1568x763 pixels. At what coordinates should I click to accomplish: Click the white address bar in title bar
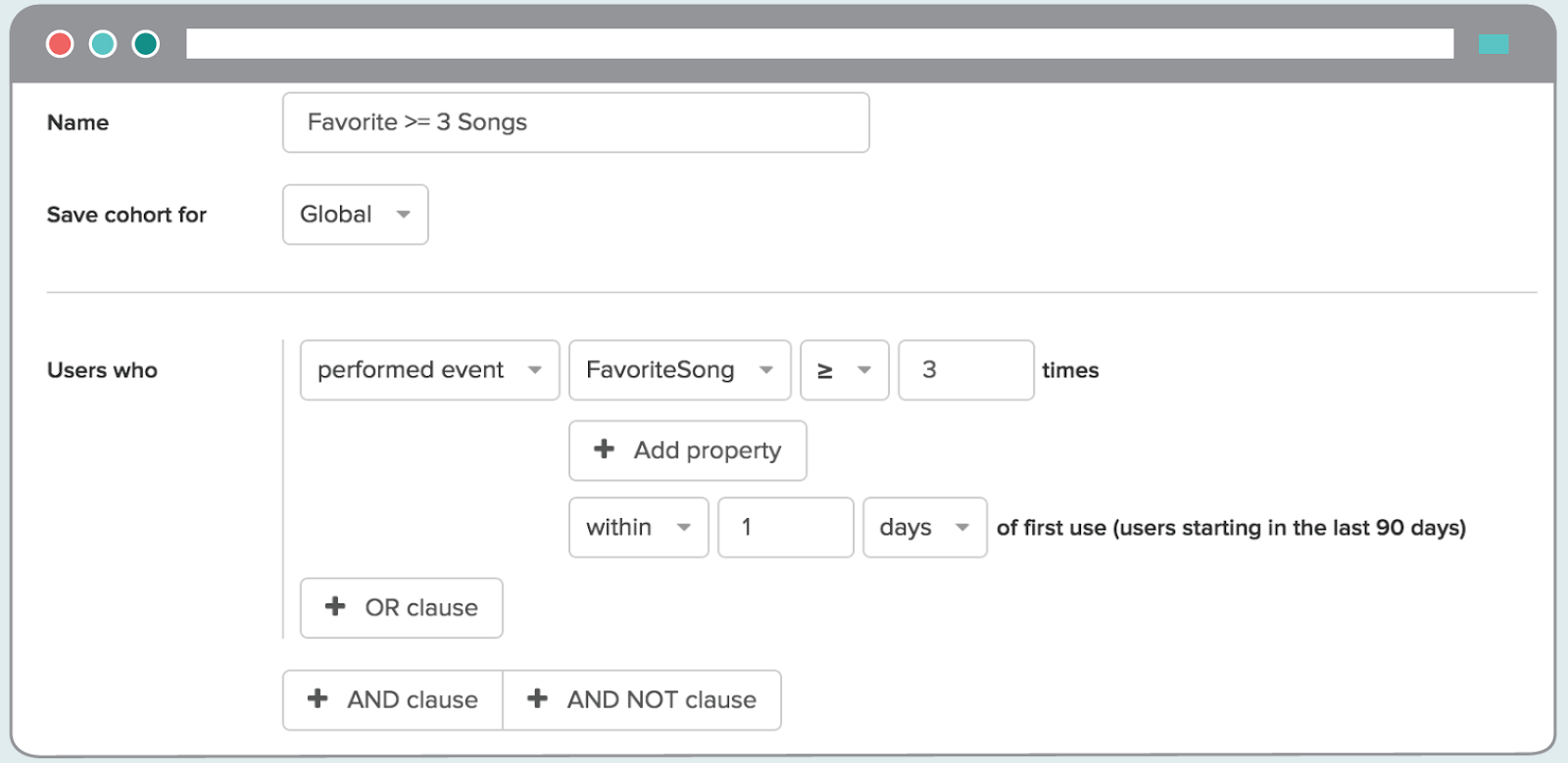819,44
